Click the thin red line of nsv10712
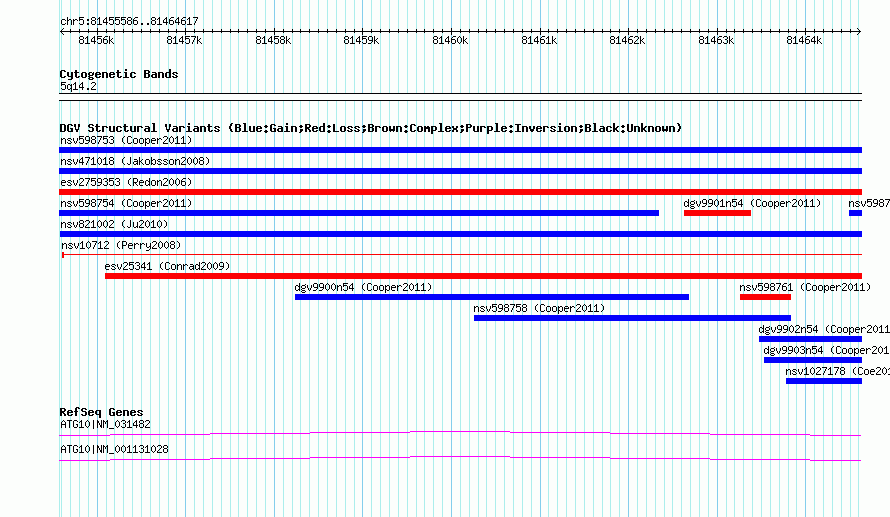890x517 pixels. tap(462, 254)
